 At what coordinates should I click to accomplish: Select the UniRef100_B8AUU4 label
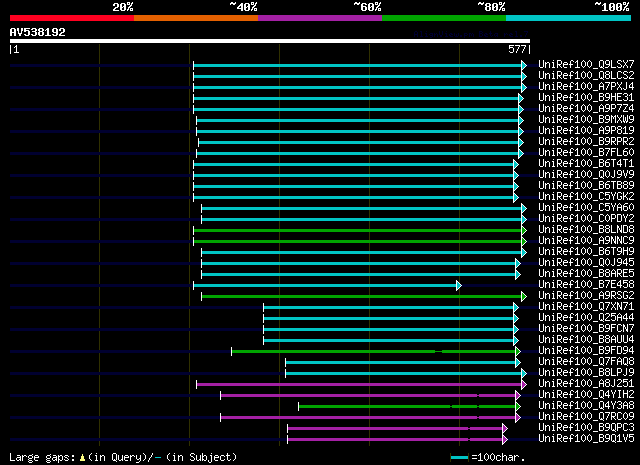[x=586, y=340]
